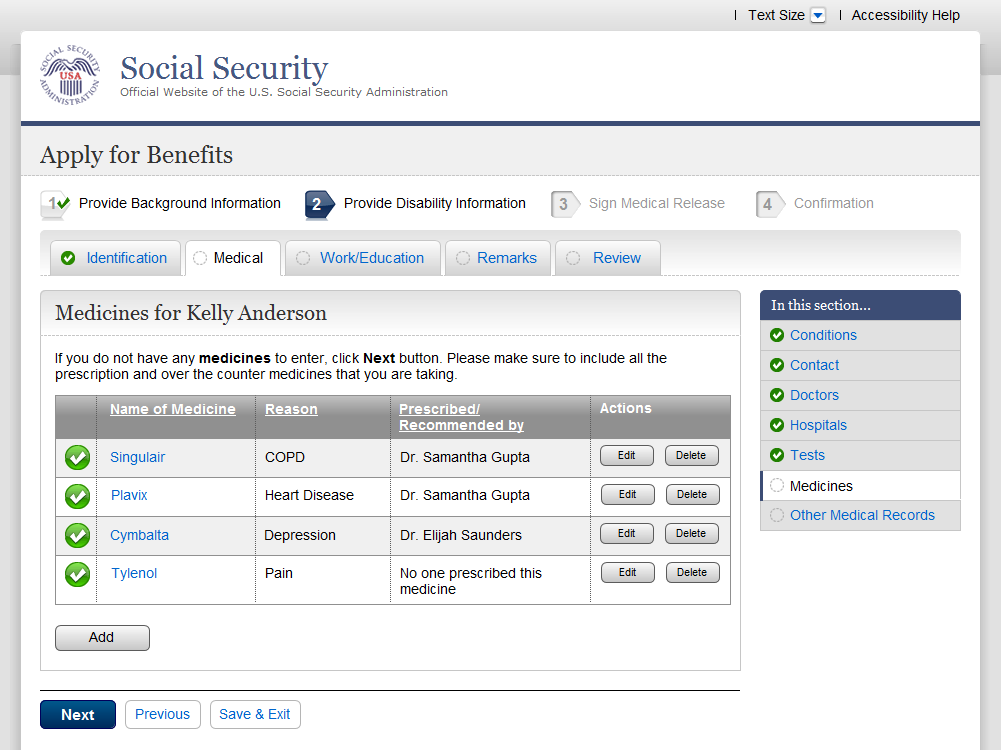This screenshot has height=750, width=1001.
Task: Click the green check icon on Identification tab
Action: tap(68, 258)
